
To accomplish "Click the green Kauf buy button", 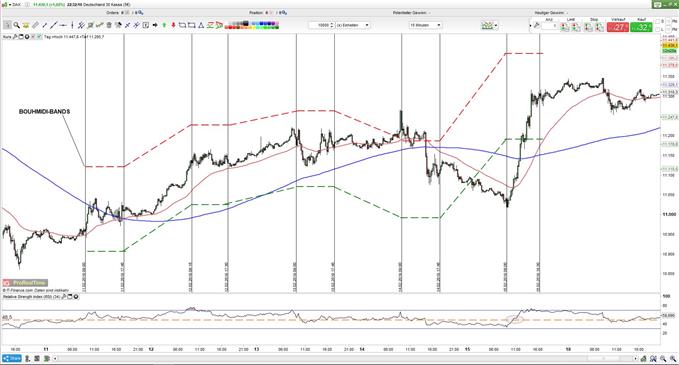I will click(x=641, y=27).
